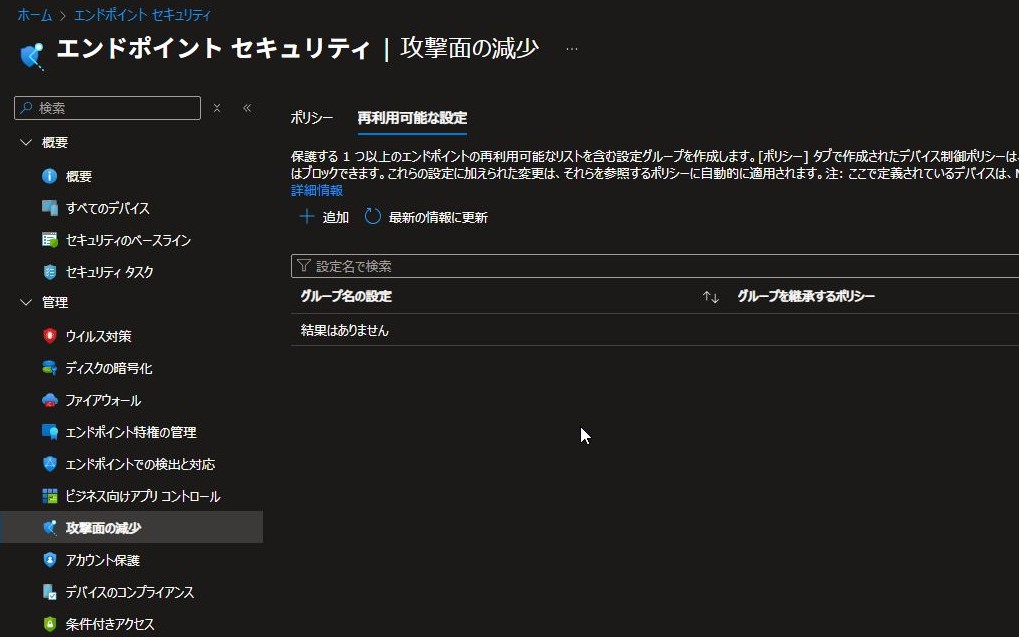Collapse sidebar with double-chevron button
Image resolution: width=1019 pixels, height=637 pixels.
coord(247,108)
